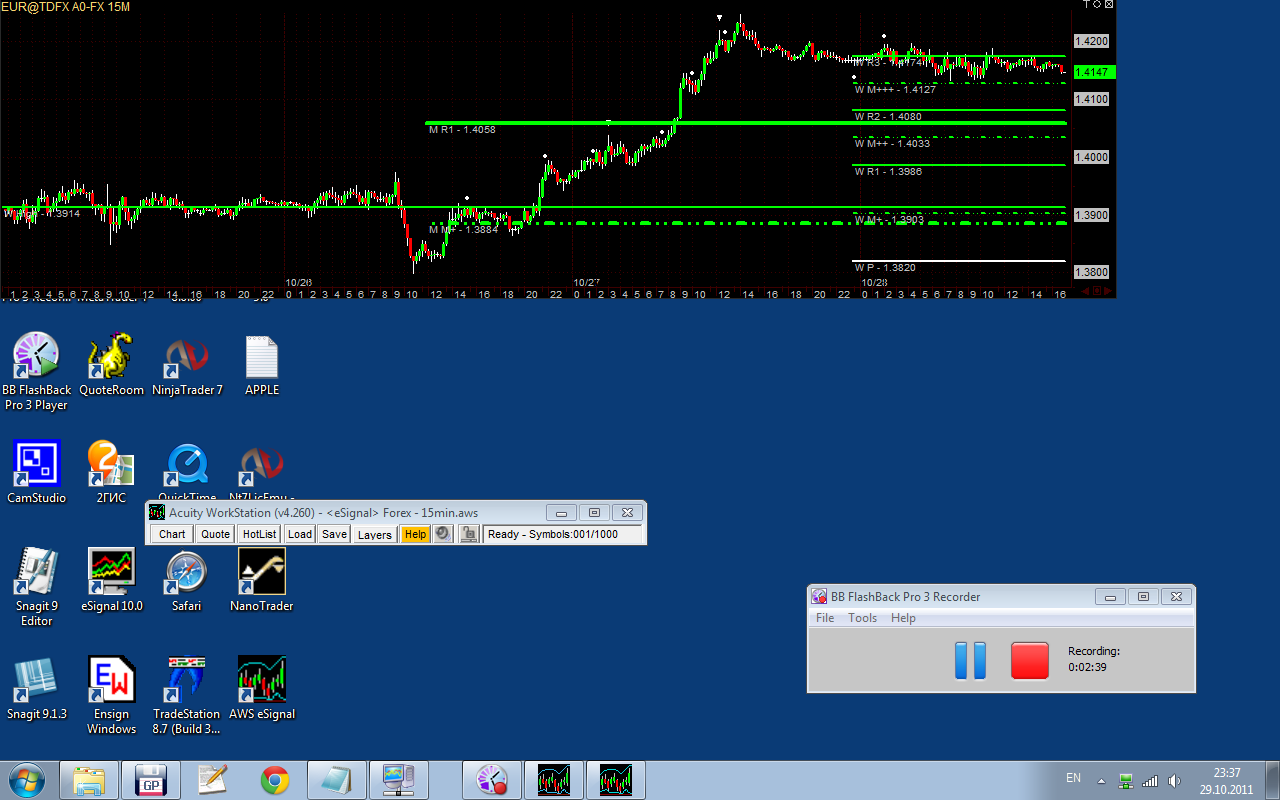
Task: Launch eSignal 10.0 from the desktop
Action: click(x=111, y=575)
